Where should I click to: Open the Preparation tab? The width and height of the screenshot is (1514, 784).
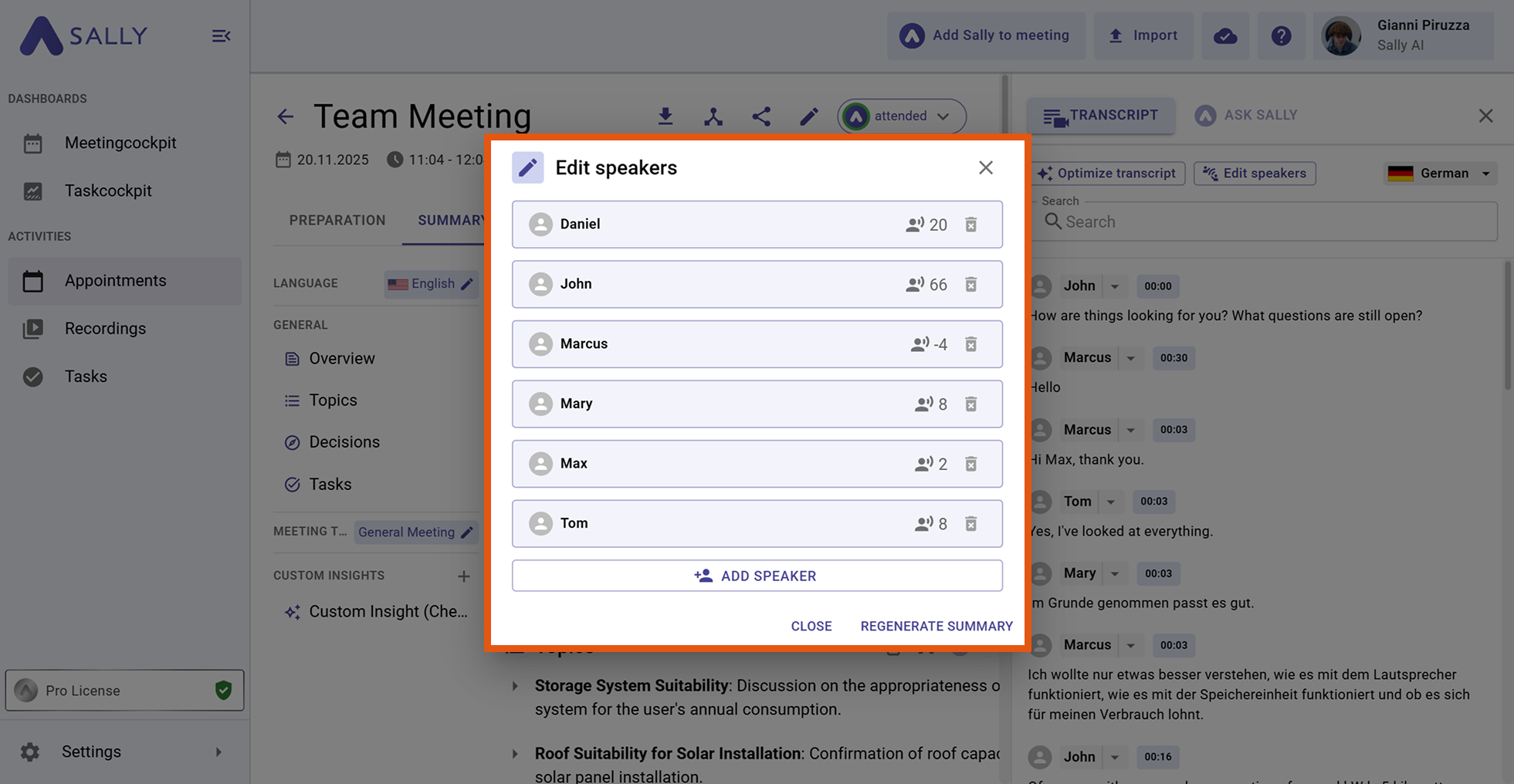(x=337, y=221)
